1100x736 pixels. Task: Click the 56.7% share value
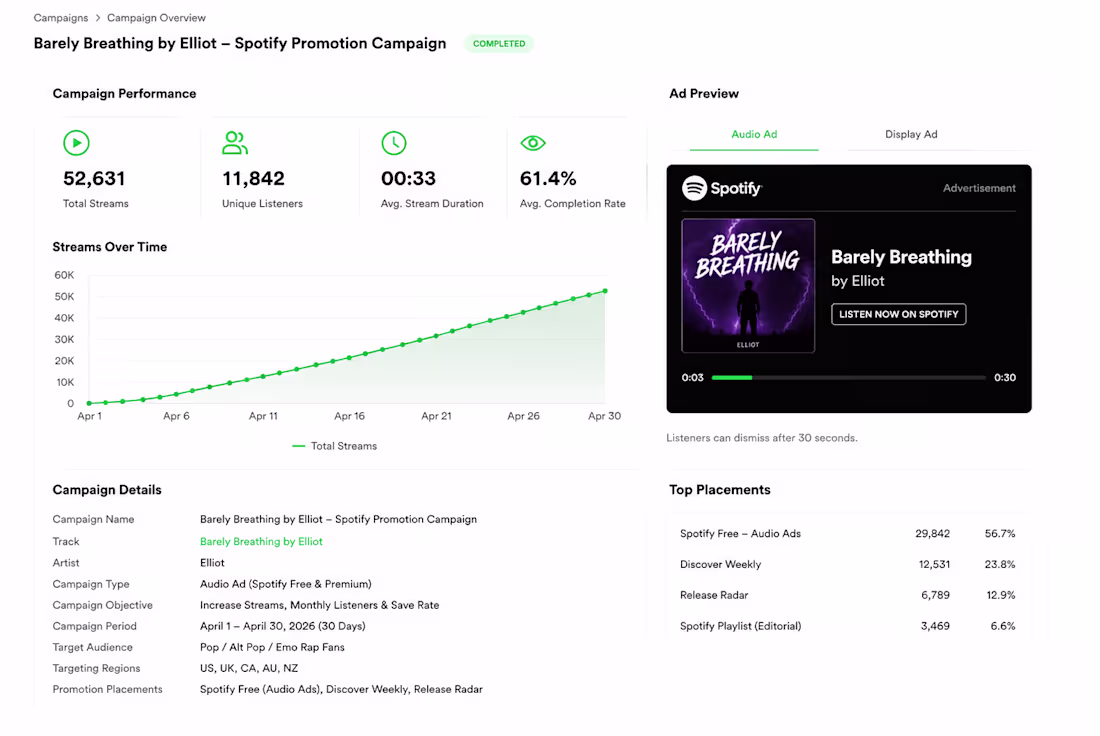pyautogui.click(x=1000, y=533)
